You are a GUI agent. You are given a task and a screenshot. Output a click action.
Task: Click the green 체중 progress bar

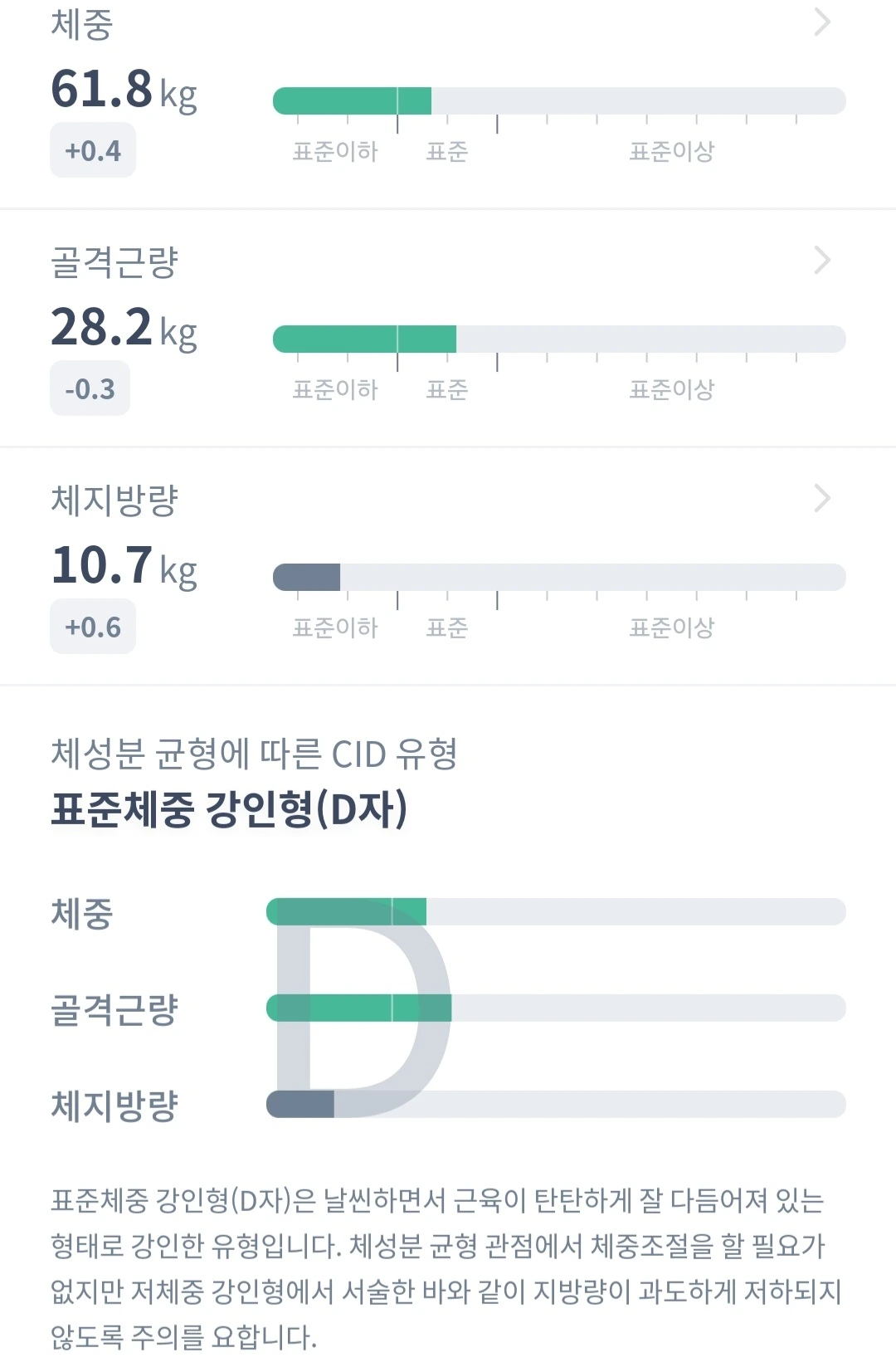(x=352, y=100)
